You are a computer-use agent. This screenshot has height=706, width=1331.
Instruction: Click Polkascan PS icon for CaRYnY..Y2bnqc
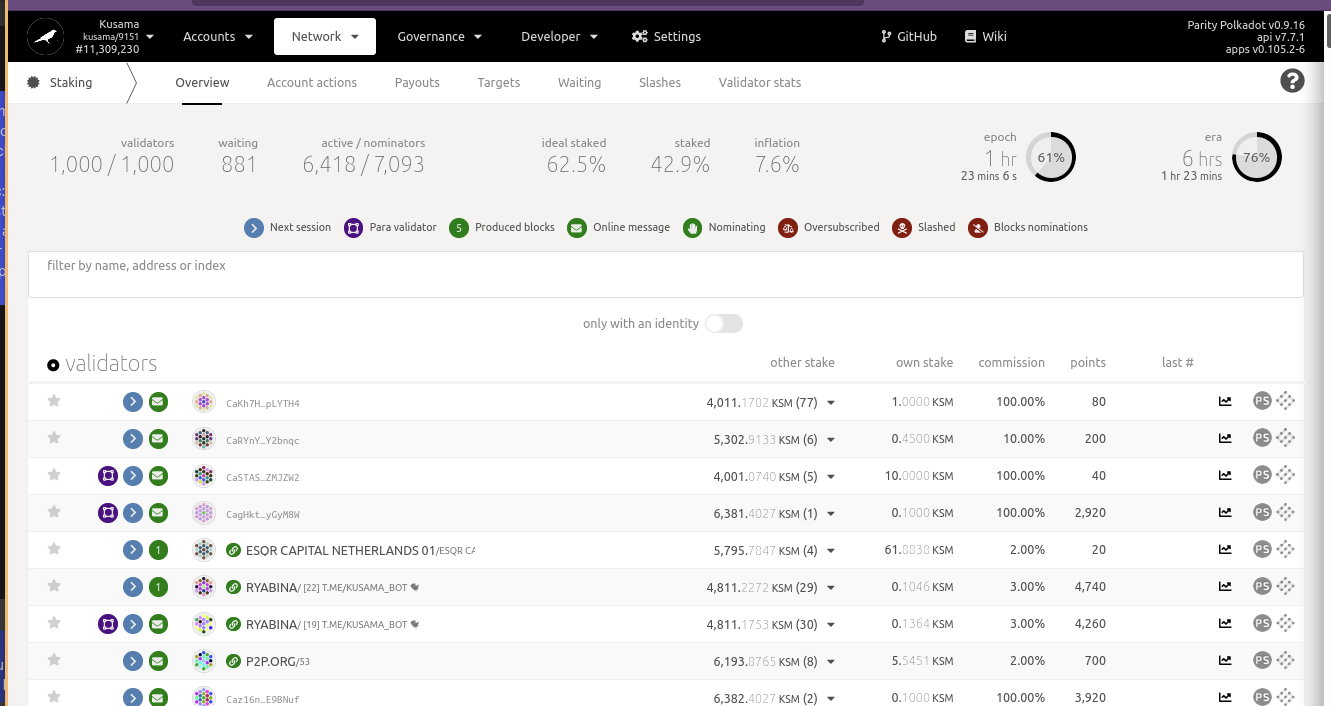(1262, 439)
